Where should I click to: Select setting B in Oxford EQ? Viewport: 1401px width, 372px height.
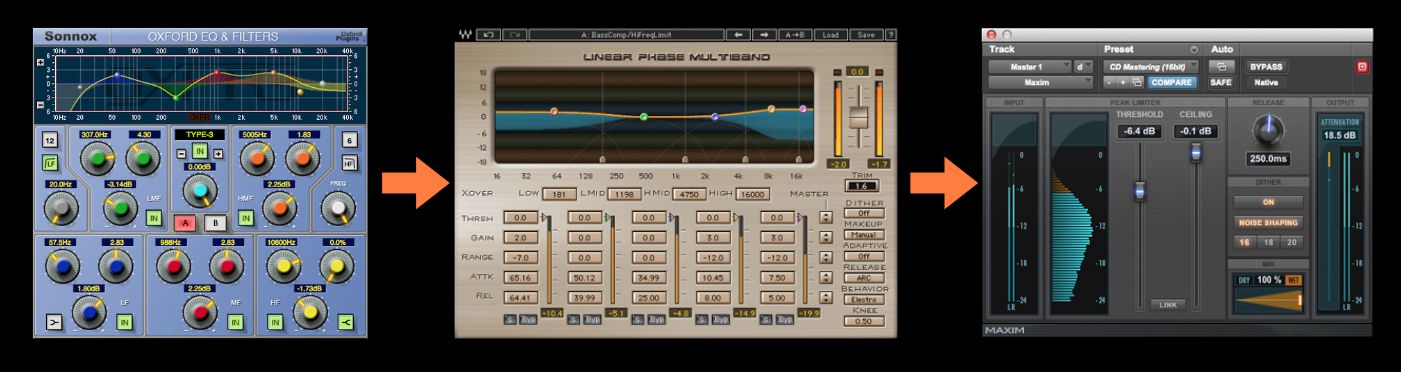(214, 223)
